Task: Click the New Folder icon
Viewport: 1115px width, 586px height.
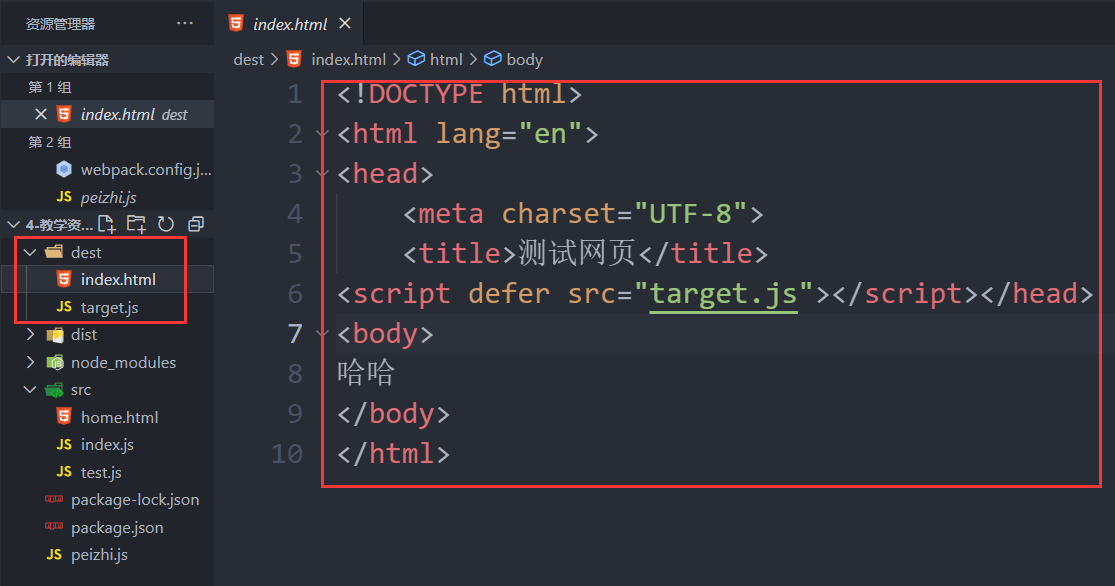Action: pyautogui.click(x=136, y=225)
